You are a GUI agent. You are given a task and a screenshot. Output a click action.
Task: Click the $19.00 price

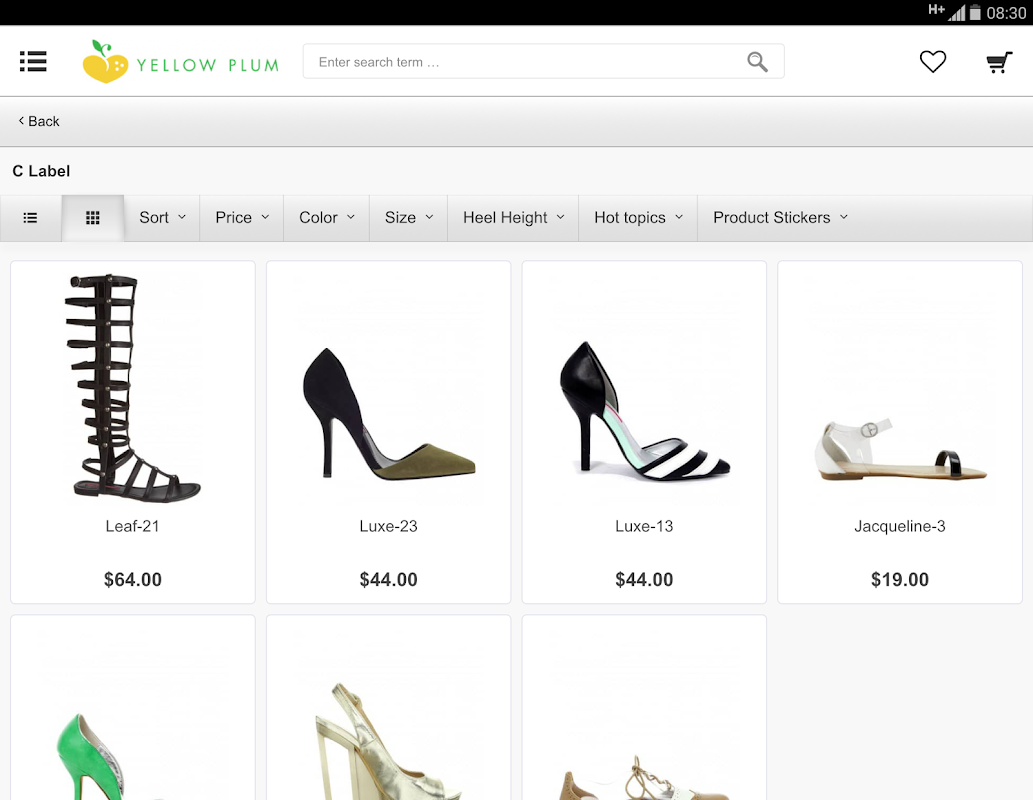900,579
